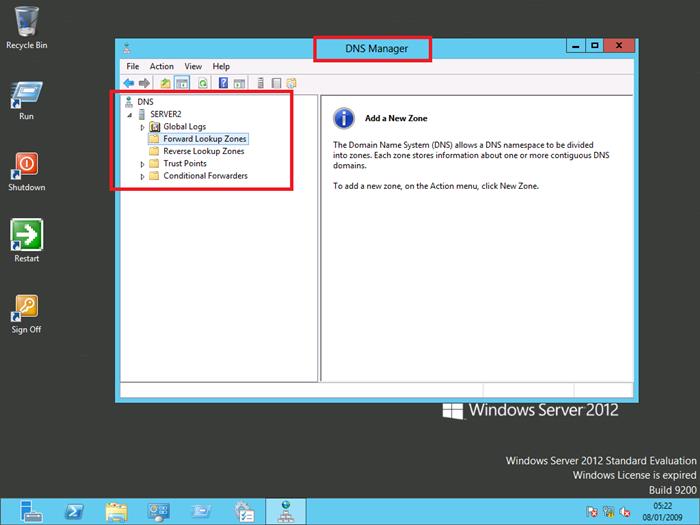Select the Sign Off desktop shortcut
The image size is (700, 525).
tap(26, 314)
